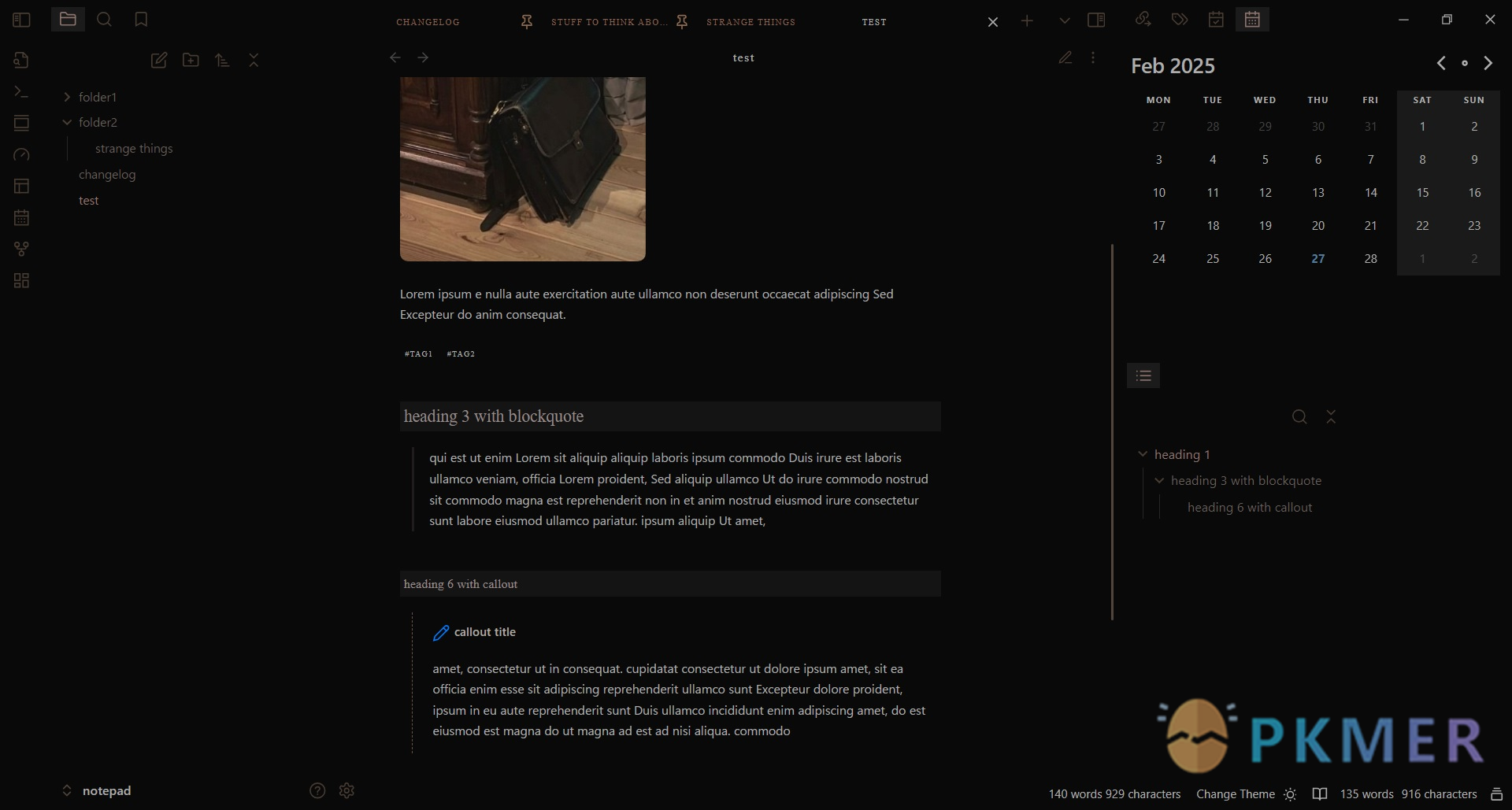Screen dimensions: 1512x810
Task: Collapse all folders in the file explorer
Action: (x=253, y=60)
